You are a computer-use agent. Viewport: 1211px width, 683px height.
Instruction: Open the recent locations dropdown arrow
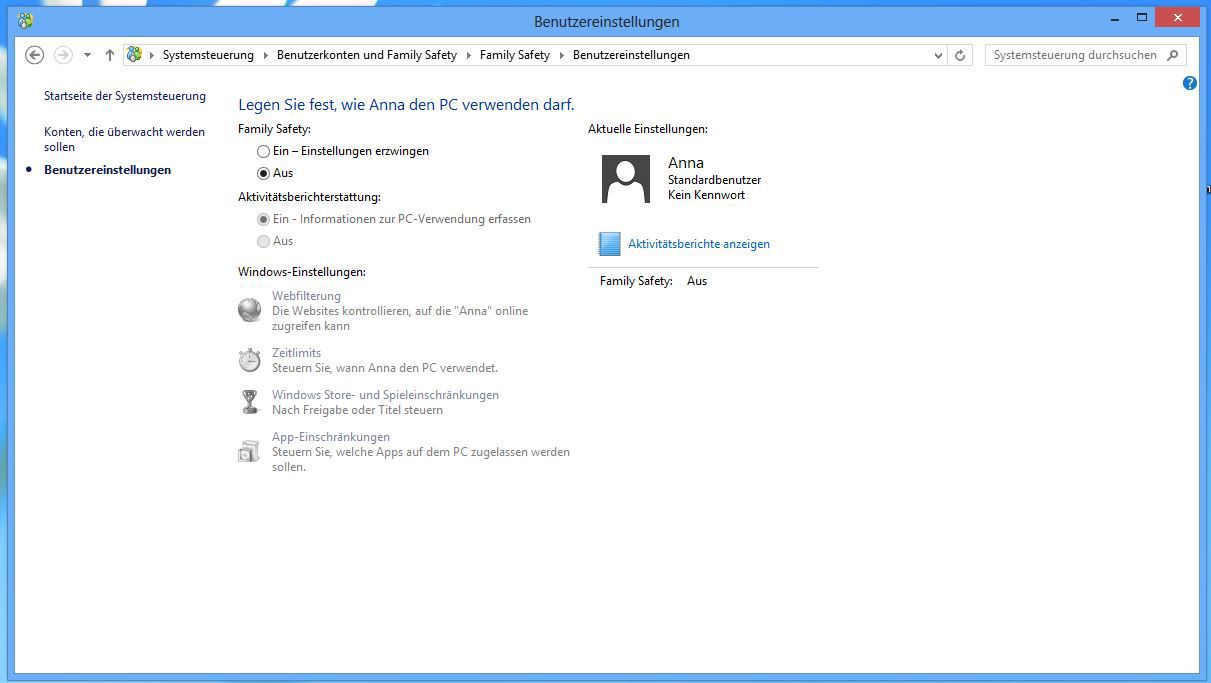[88, 55]
